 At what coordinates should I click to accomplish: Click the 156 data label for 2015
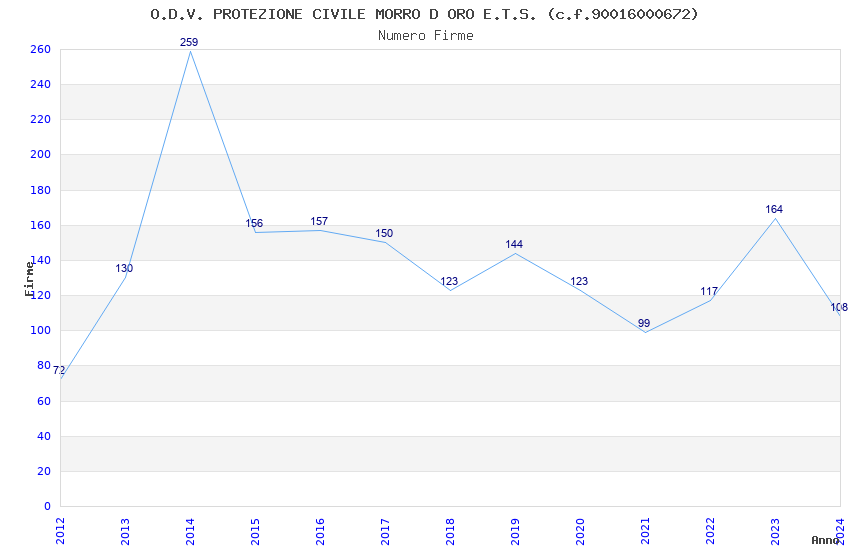pos(254,223)
